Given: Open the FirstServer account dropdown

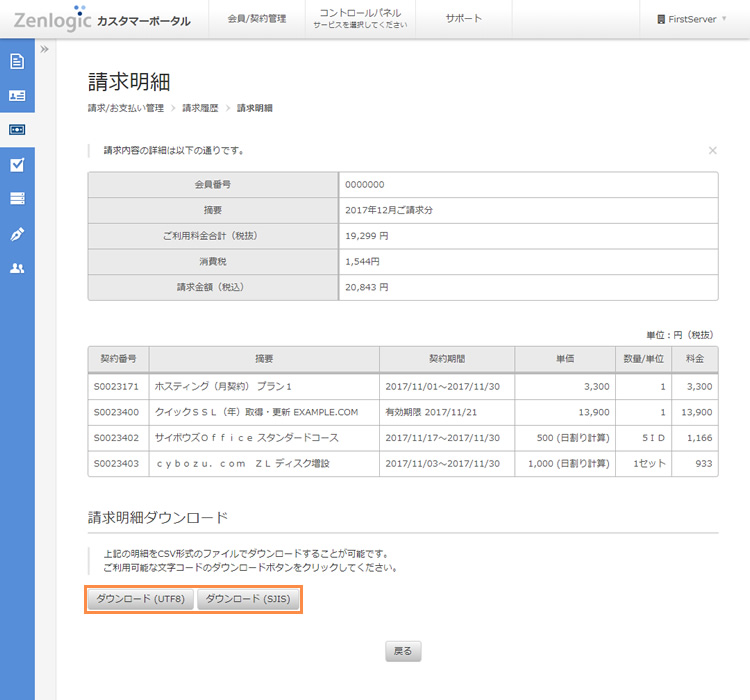Looking at the screenshot, I should [692, 19].
